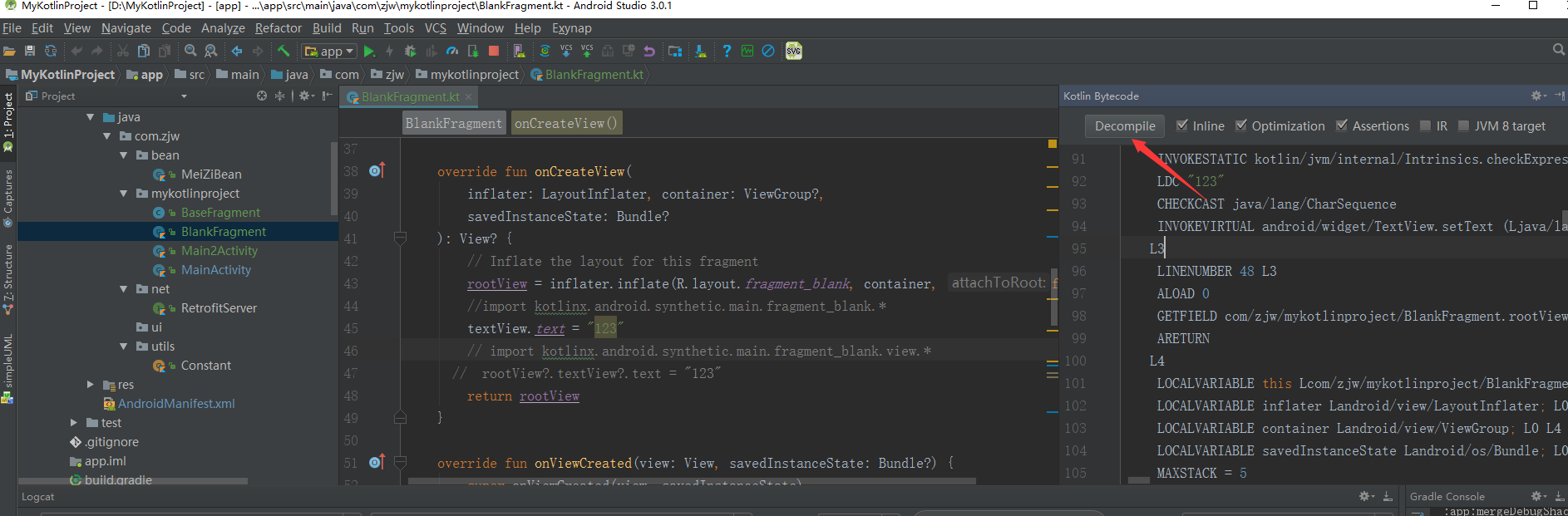Click the VCS commit (up arrow) icon
The width and height of the screenshot is (1568, 516).
point(587,51)
